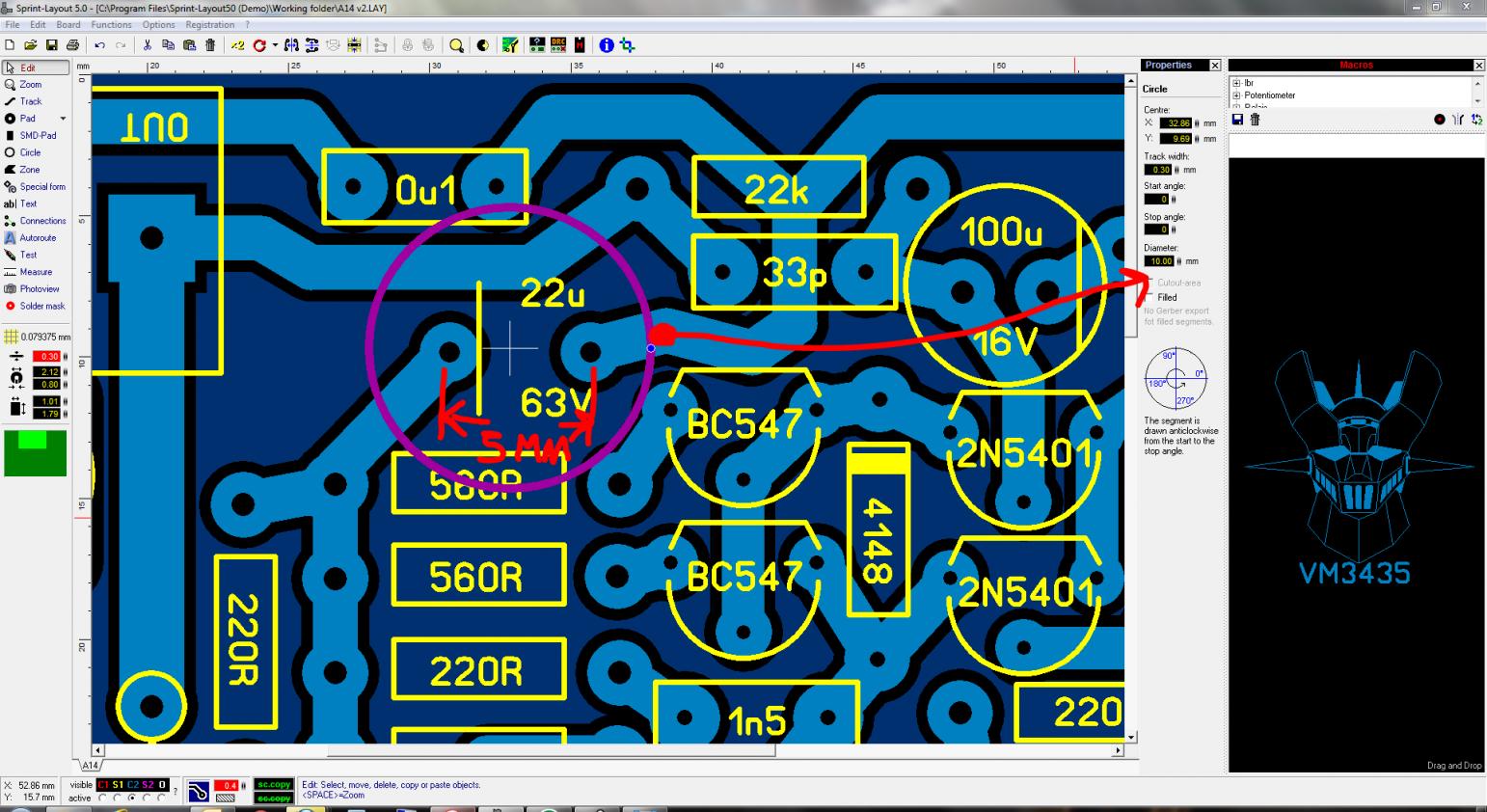Delete selection with toolbar trash icon
Image resolution: width=1487 pixels, height=812 pixels.
pyautogui.click(x=210, y=45)
